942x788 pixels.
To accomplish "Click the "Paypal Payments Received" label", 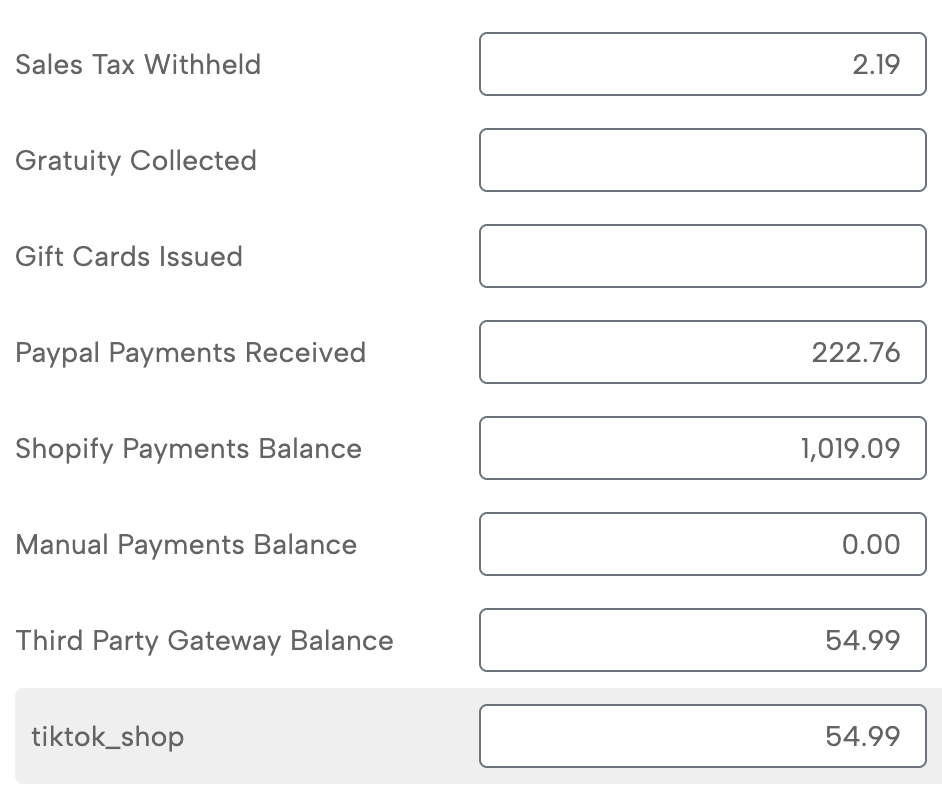I will [190, 353].
